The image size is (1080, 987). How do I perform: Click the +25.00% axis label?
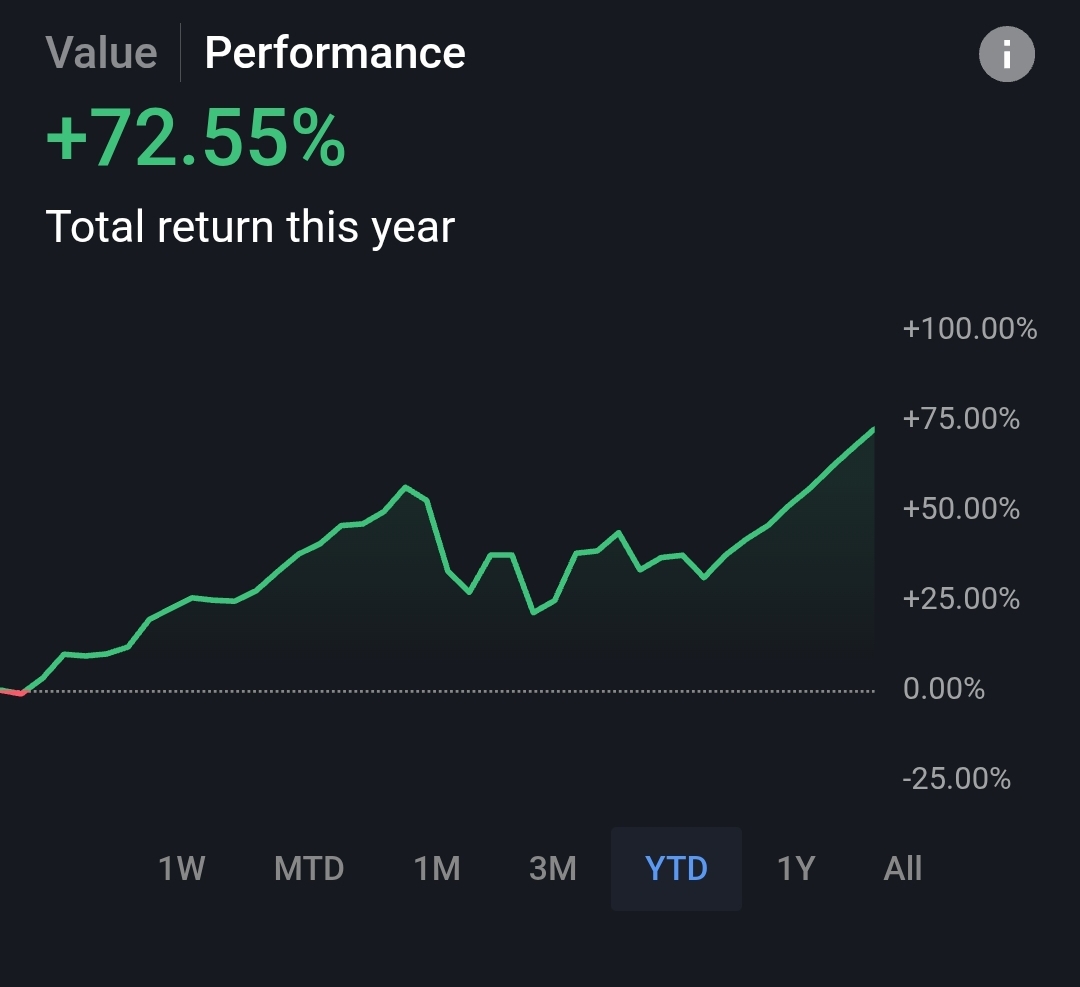pyautogui.click(x=961, y=599)
